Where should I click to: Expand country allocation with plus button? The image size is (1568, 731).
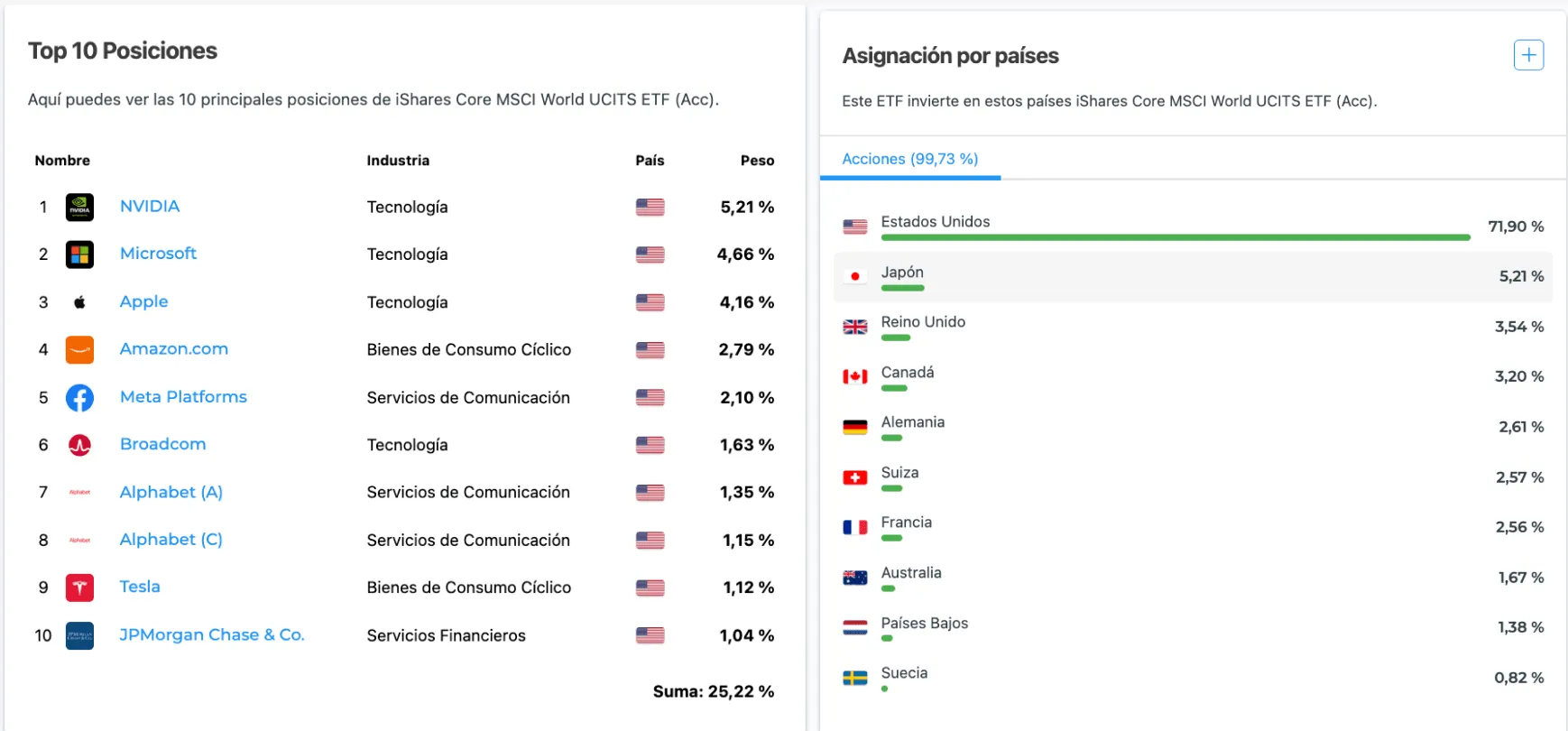tap(1528, 55)
